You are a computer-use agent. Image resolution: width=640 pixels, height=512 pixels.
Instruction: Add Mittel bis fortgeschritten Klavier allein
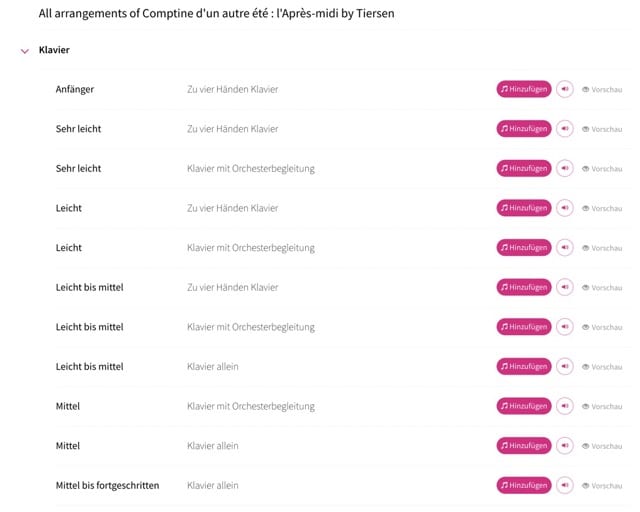[524, 485]
